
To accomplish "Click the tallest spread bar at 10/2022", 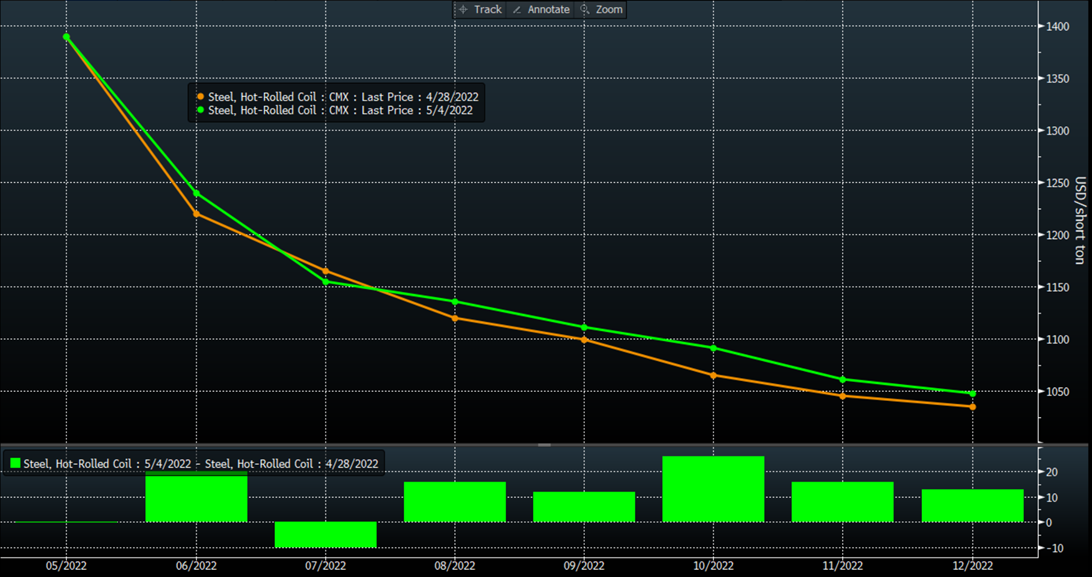I will click(713, 489).
